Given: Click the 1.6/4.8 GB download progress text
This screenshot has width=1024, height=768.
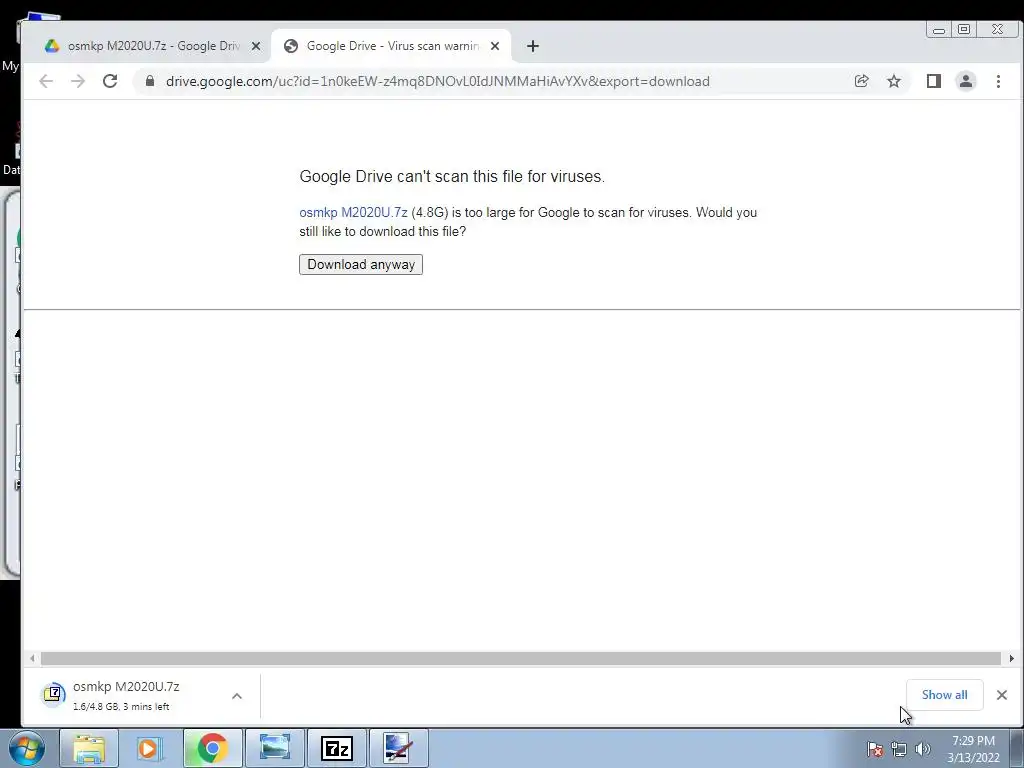Looking at the screenshot, I should click(121, 707).
